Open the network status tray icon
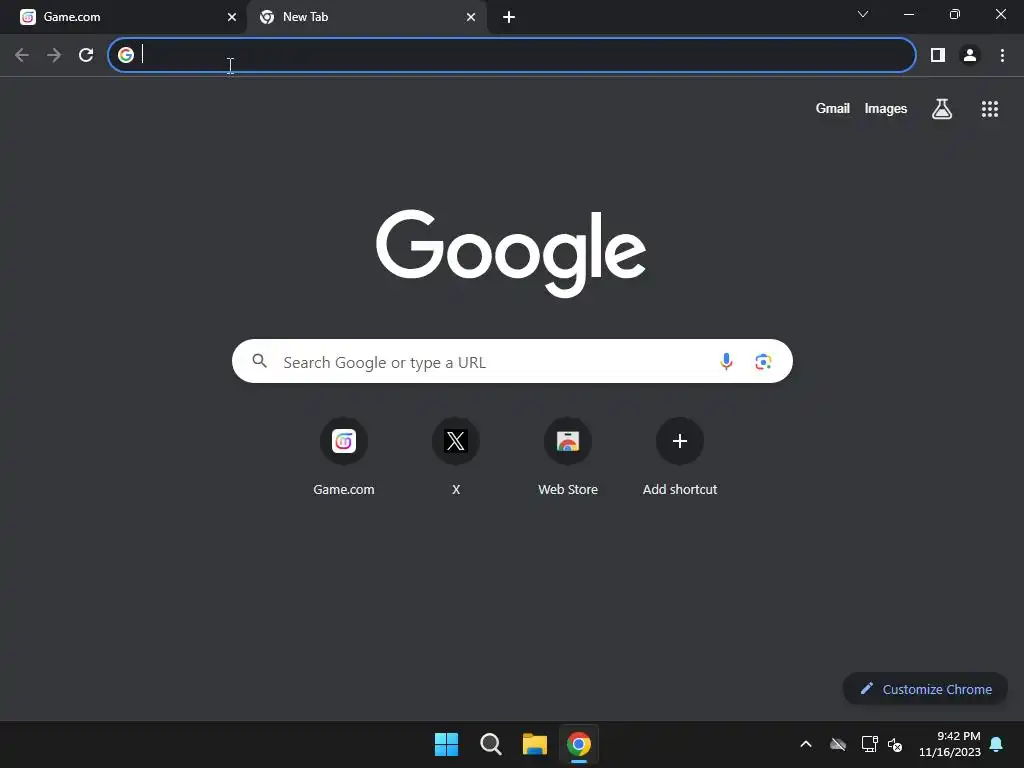 pos(869,744)
